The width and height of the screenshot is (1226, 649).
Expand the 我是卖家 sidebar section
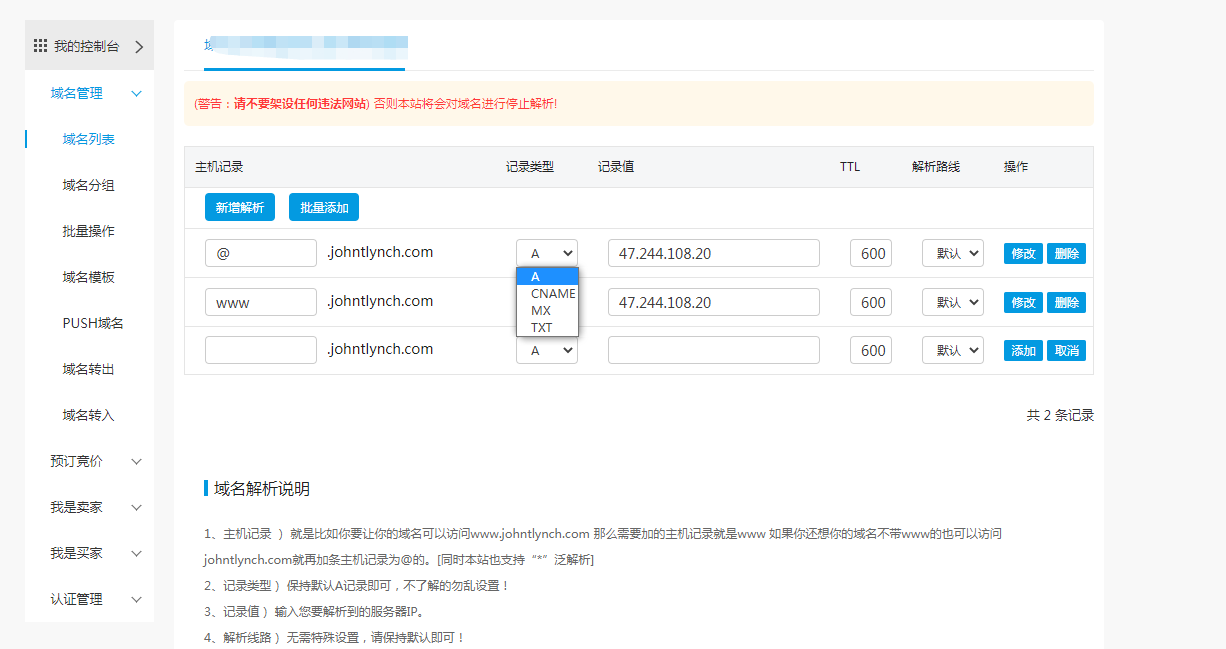tap(137, 507)
